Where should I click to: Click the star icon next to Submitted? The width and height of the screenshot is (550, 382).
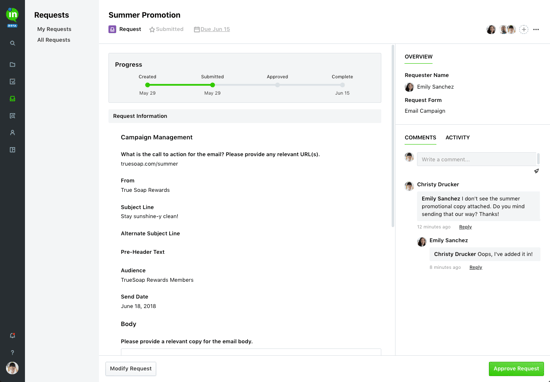click(152, 29)
